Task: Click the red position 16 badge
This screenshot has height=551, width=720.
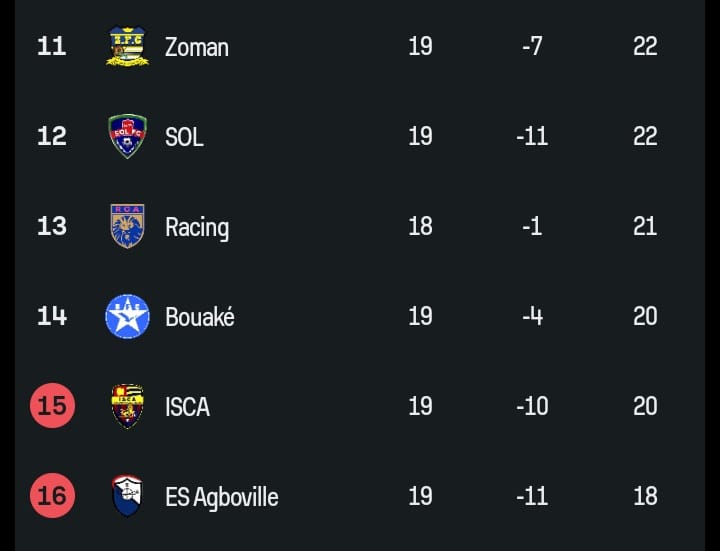Action: coord(52,496)
